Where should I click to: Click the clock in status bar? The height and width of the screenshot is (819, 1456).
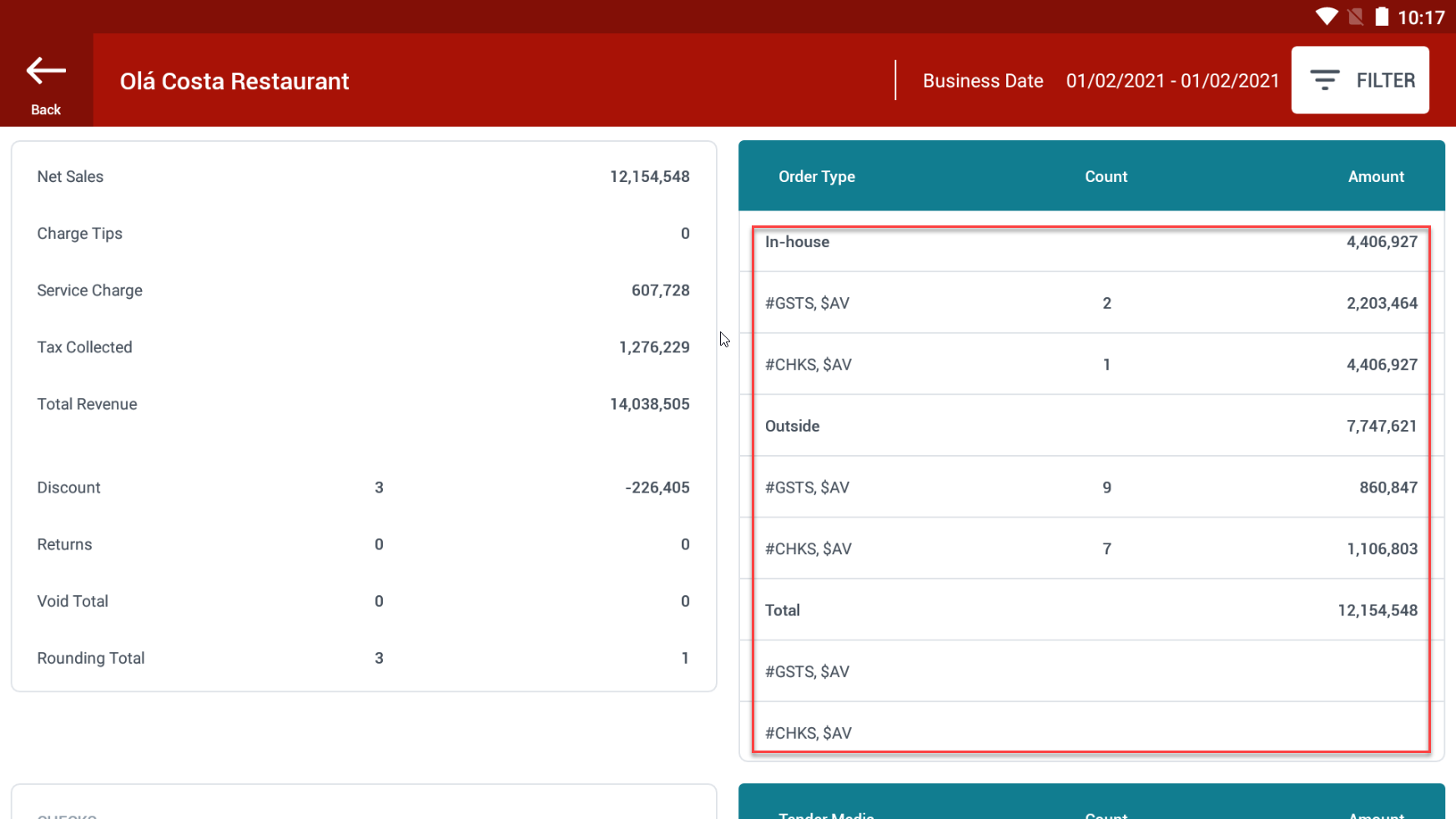point(1420,18)
